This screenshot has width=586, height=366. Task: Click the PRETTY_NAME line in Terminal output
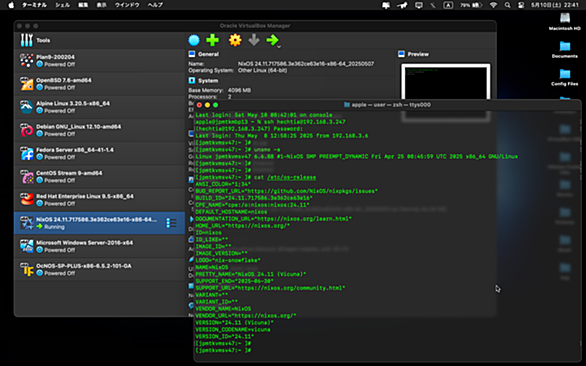click(251, 274)
